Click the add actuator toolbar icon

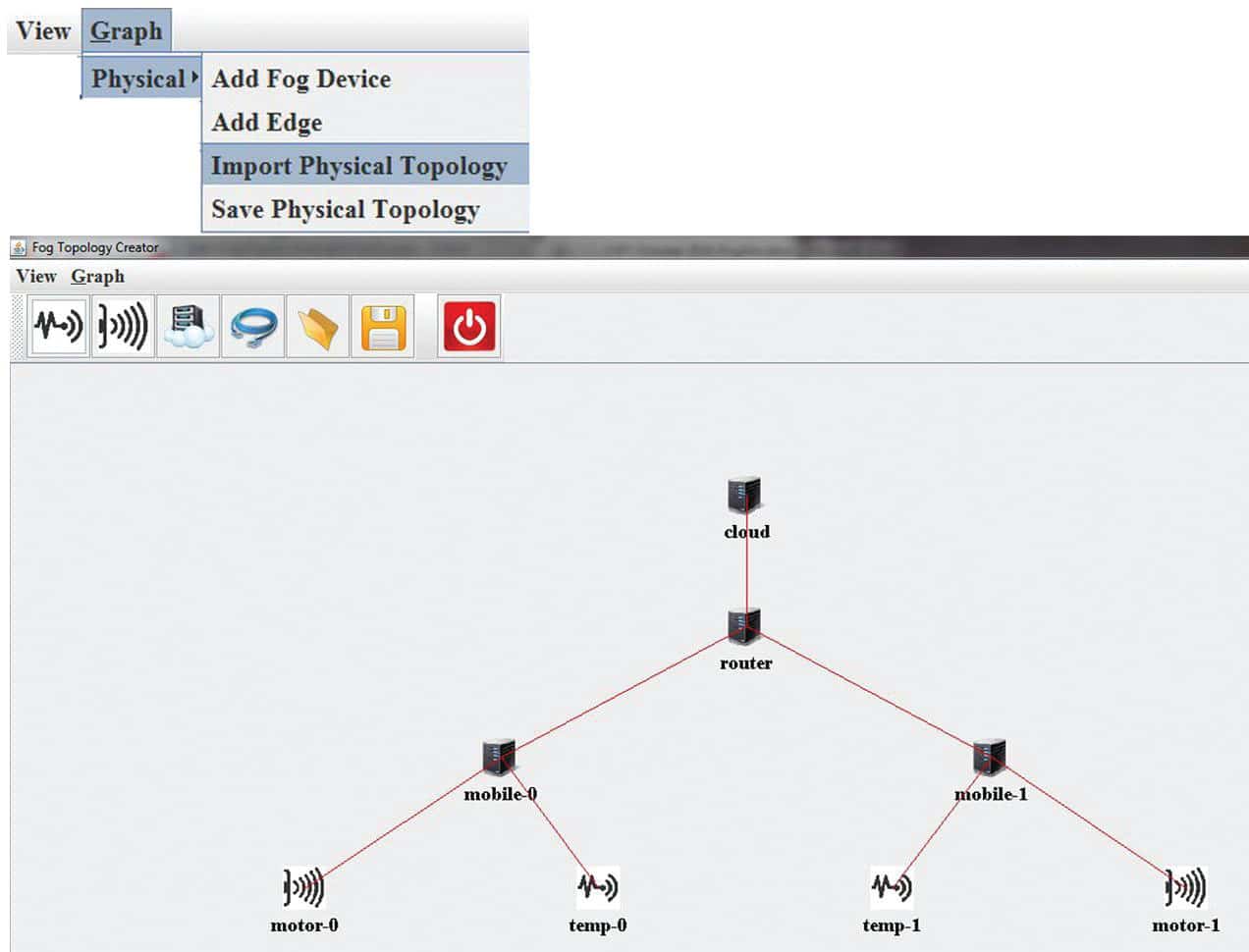click(123, 326)
